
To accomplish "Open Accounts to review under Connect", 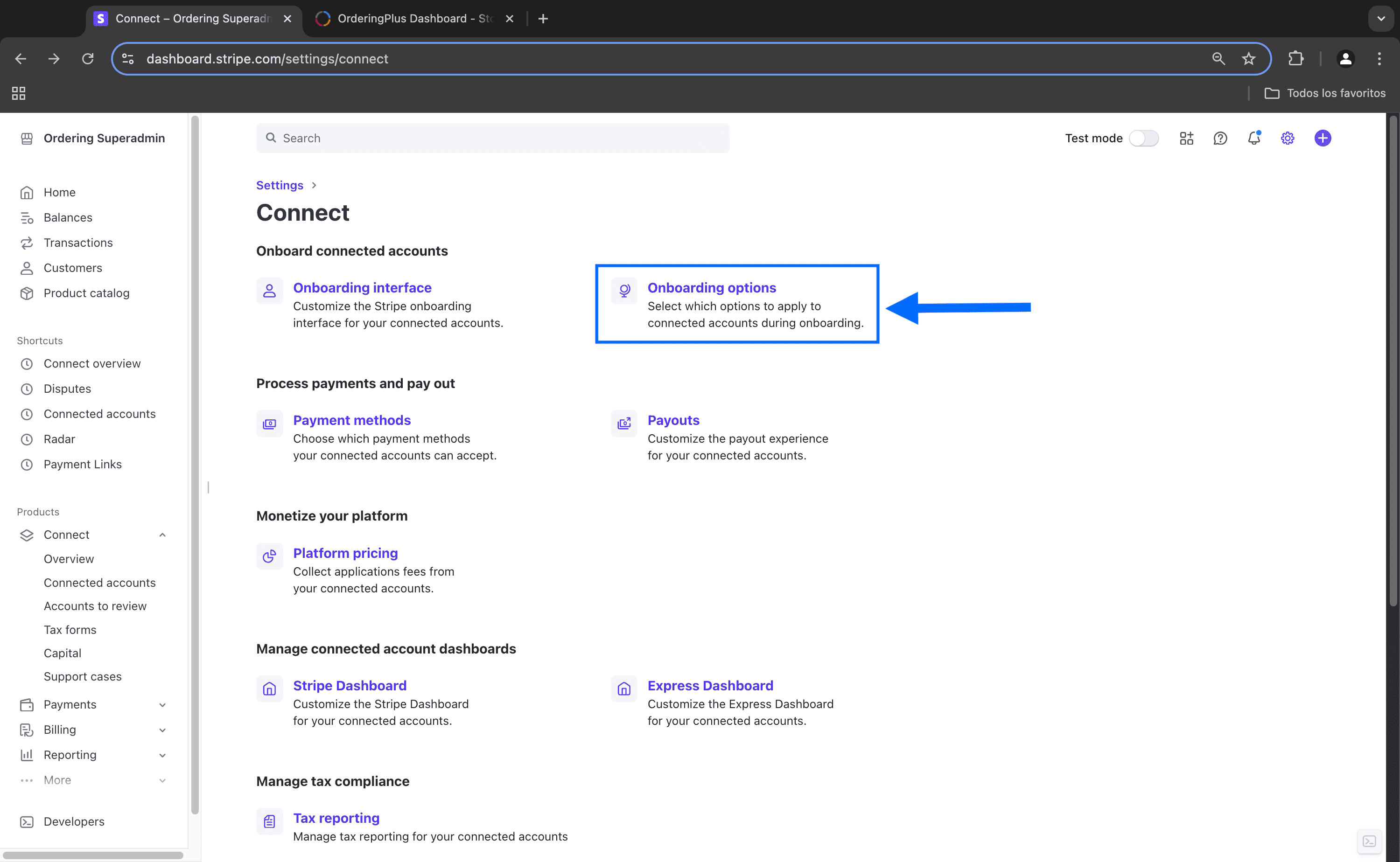I will (x=95, y=606).
